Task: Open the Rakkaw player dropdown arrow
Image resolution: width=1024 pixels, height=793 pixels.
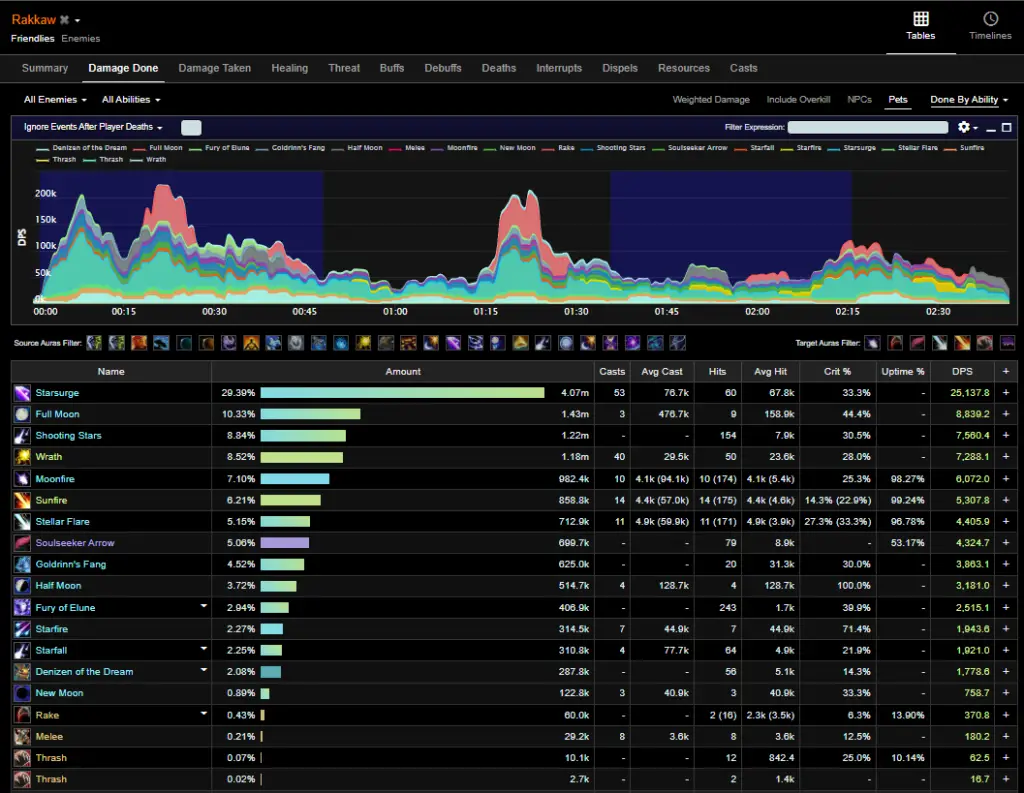Action: click(77, 21)
